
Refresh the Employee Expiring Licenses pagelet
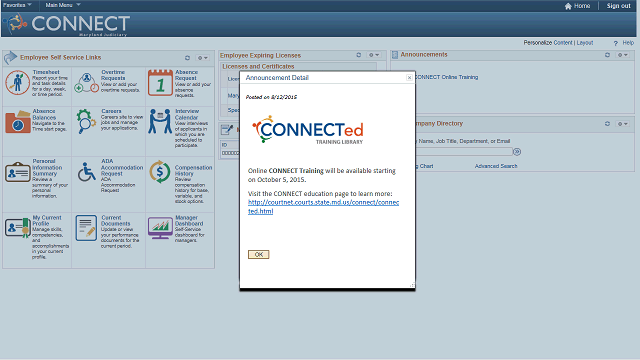tap(359, 55)
